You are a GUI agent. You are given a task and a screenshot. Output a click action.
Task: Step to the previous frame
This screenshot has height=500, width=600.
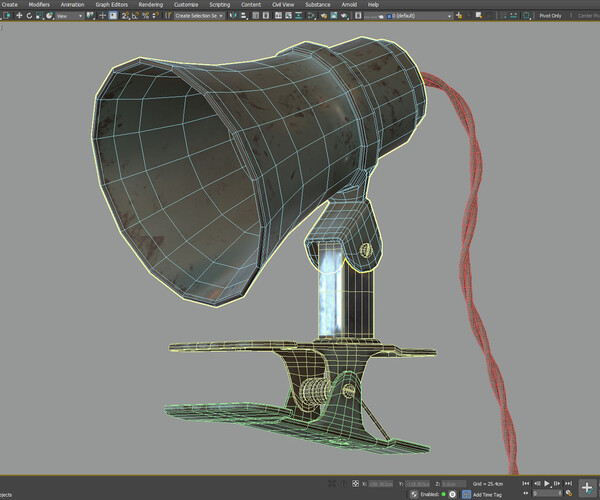tap(537, 484)
